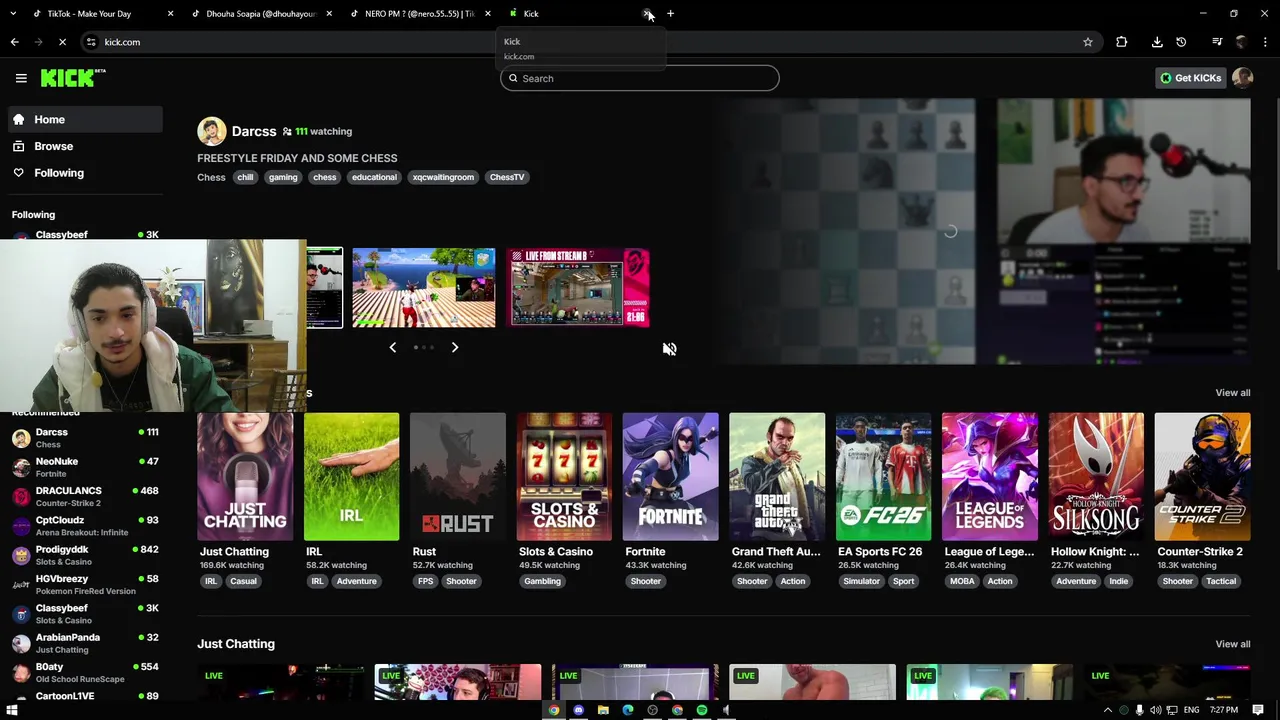The height and width of the screenshot is (720, 1280).
Task: Open the EA Sports FC 26 category
Action: (x=884, y=477)
